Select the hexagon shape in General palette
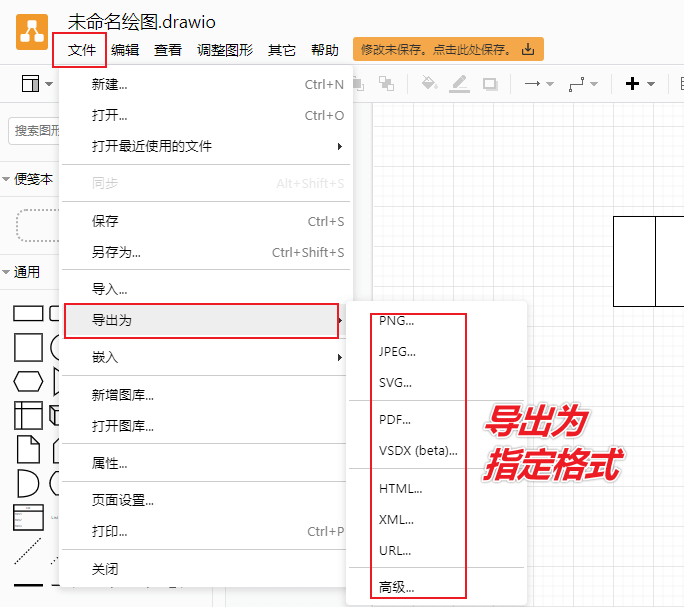Screen dimensions: 684x607 (x=28, y=381)
